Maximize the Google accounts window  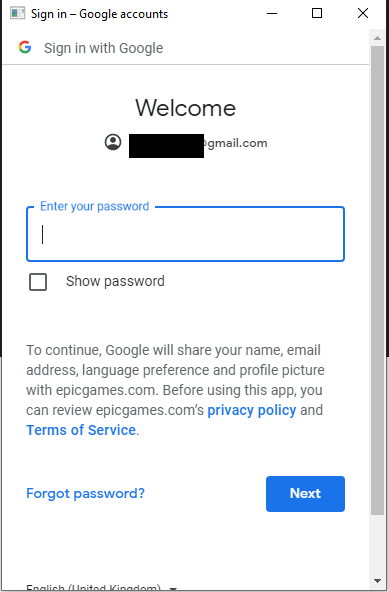(317, 13)
